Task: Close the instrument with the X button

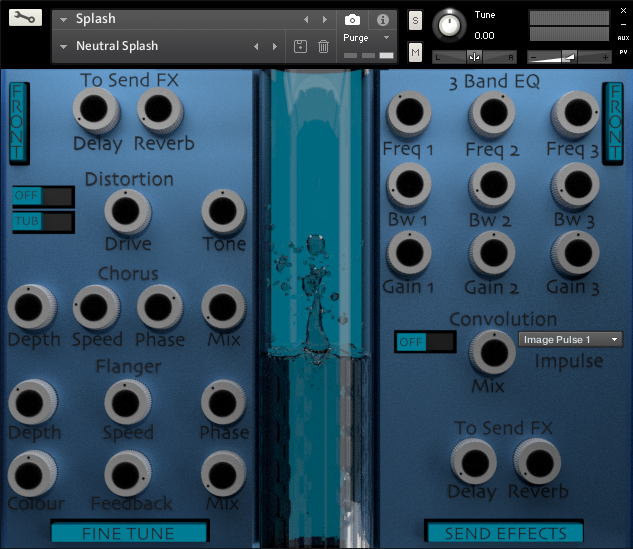Action: click(x=623, y=10)
